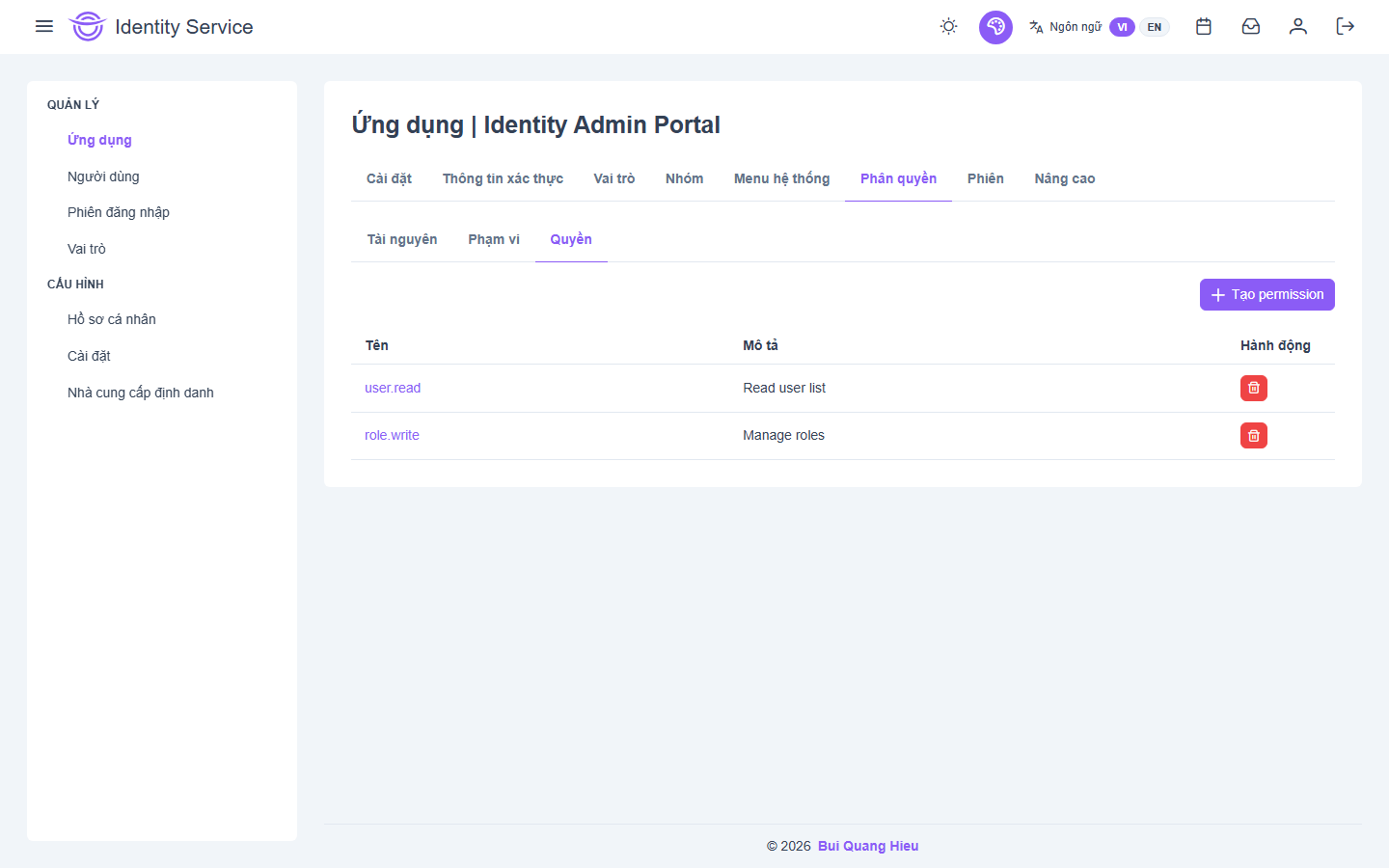
Task: Go to Người dùng in sidebar
Action: click(x=103, y=176)
